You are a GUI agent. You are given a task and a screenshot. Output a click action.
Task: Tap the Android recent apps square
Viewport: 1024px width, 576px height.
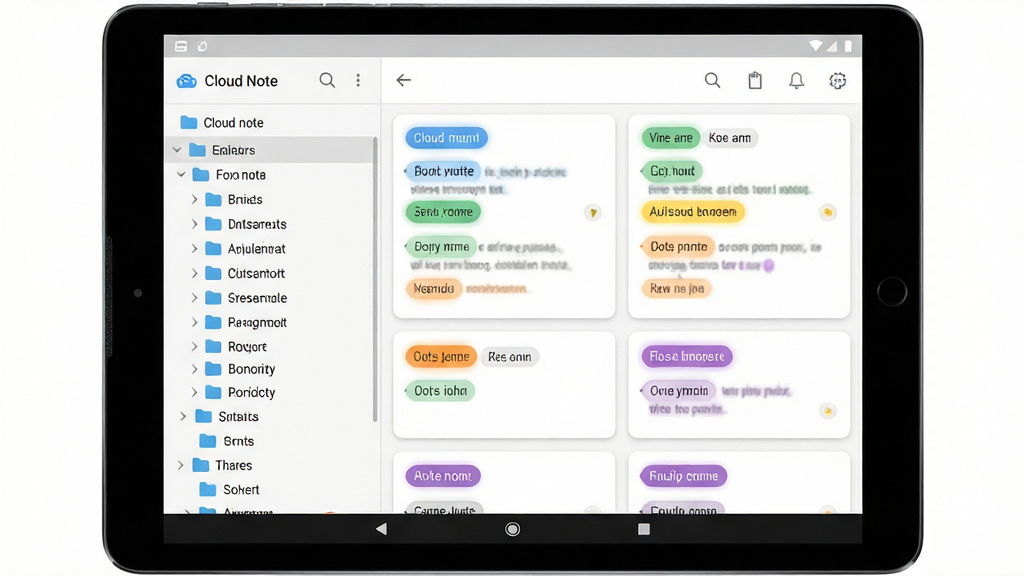click(x=644, y=529)
